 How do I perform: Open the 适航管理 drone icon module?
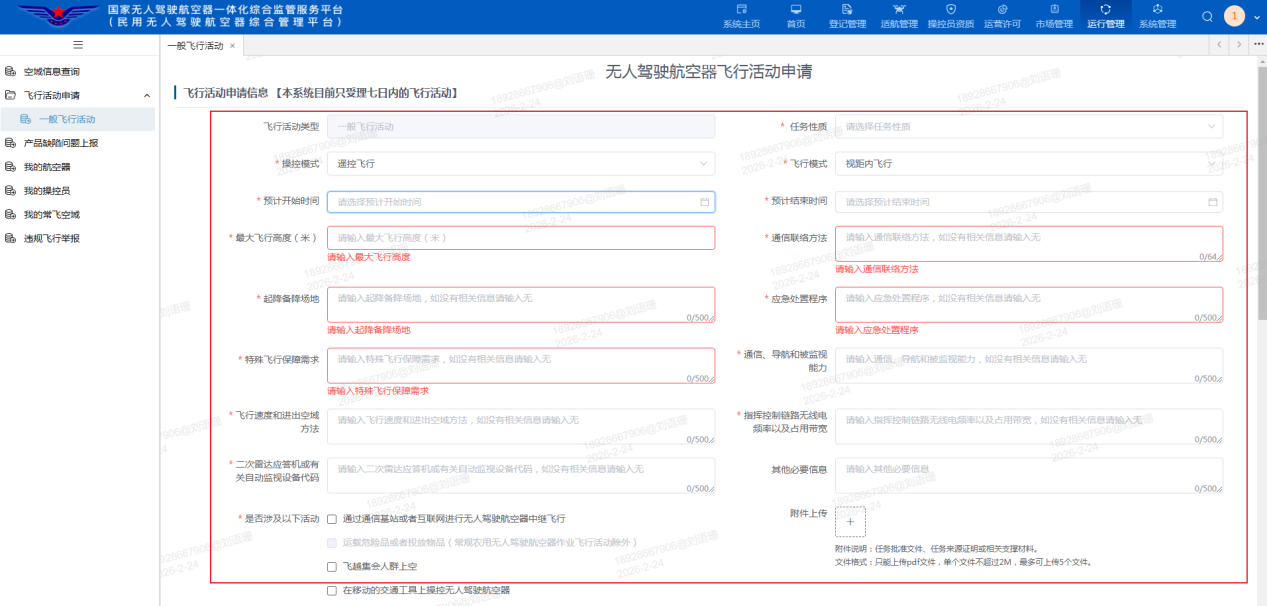[899, 17]
